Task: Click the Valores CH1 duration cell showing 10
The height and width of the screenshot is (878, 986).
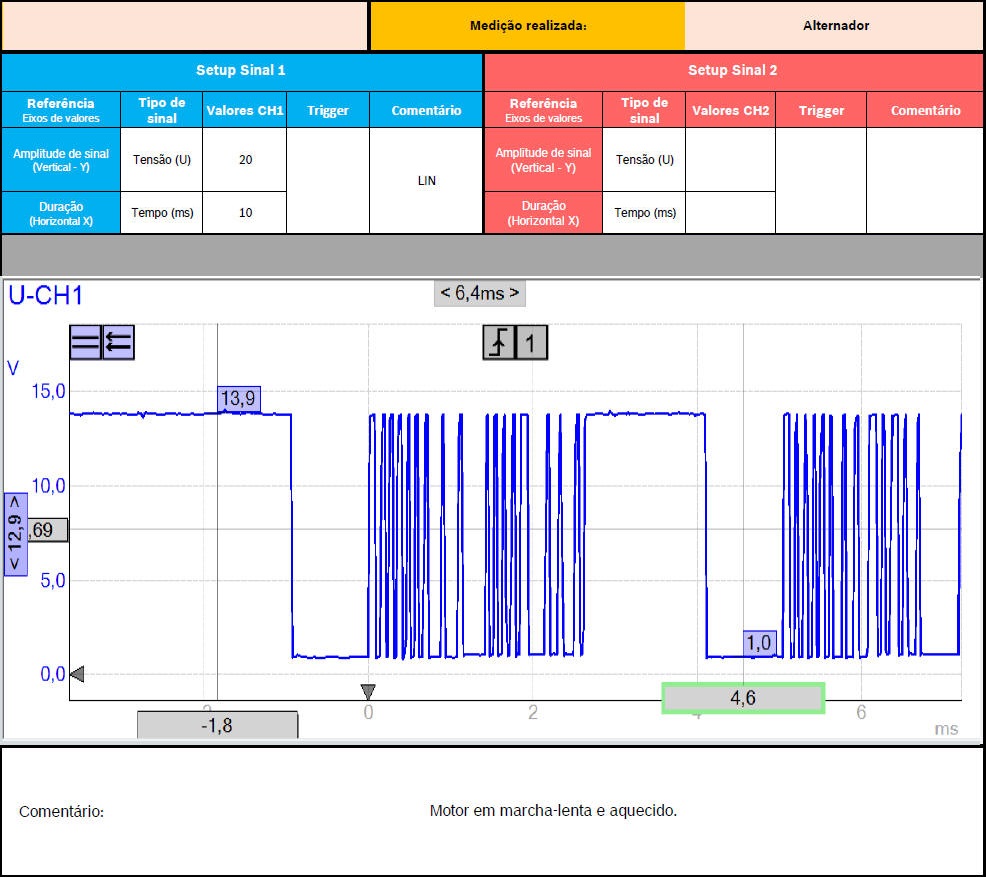Action: point(245,213)
